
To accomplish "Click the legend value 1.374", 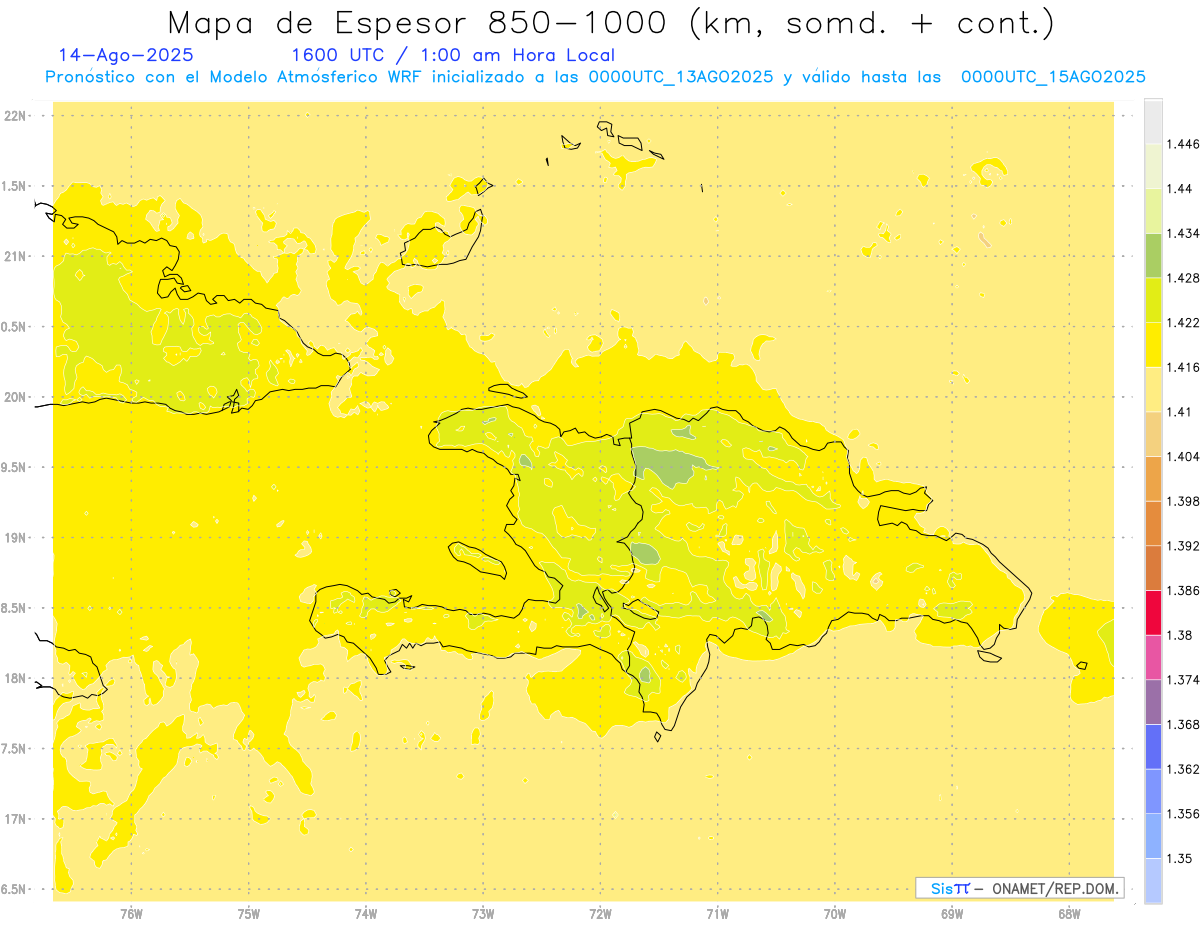I will click(1182, 680).
